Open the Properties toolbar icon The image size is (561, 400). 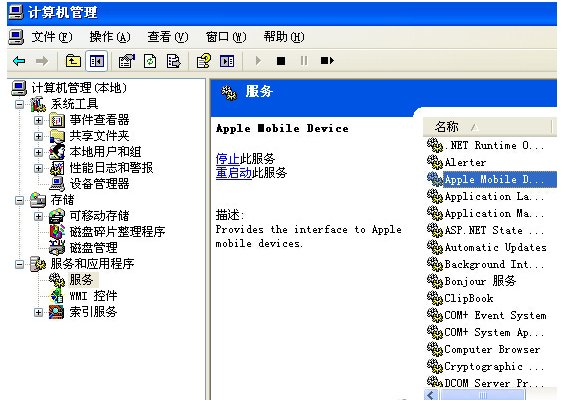point(127,61)
